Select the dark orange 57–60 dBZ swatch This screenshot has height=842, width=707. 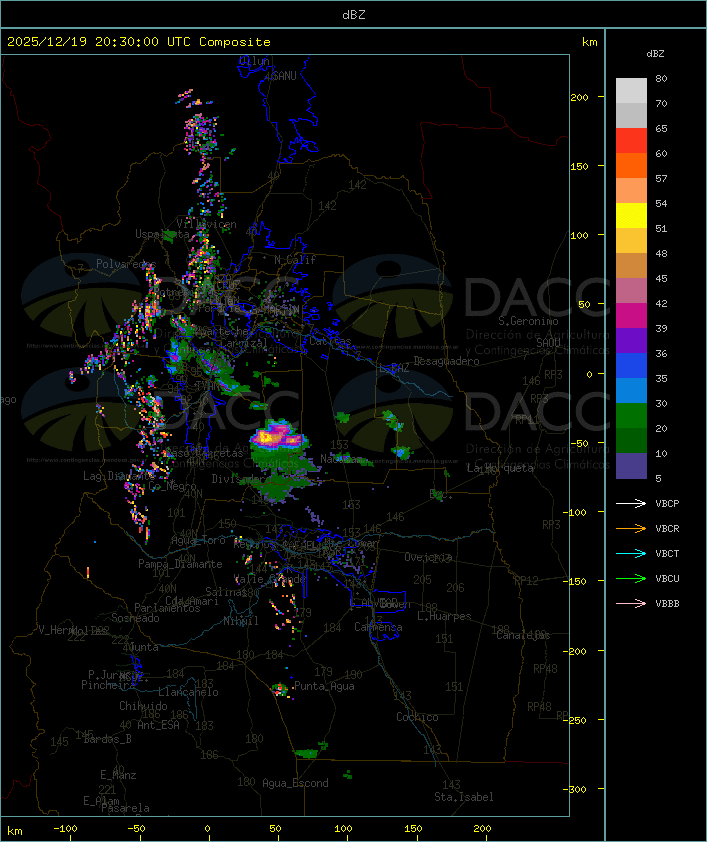tap(631, 165)
